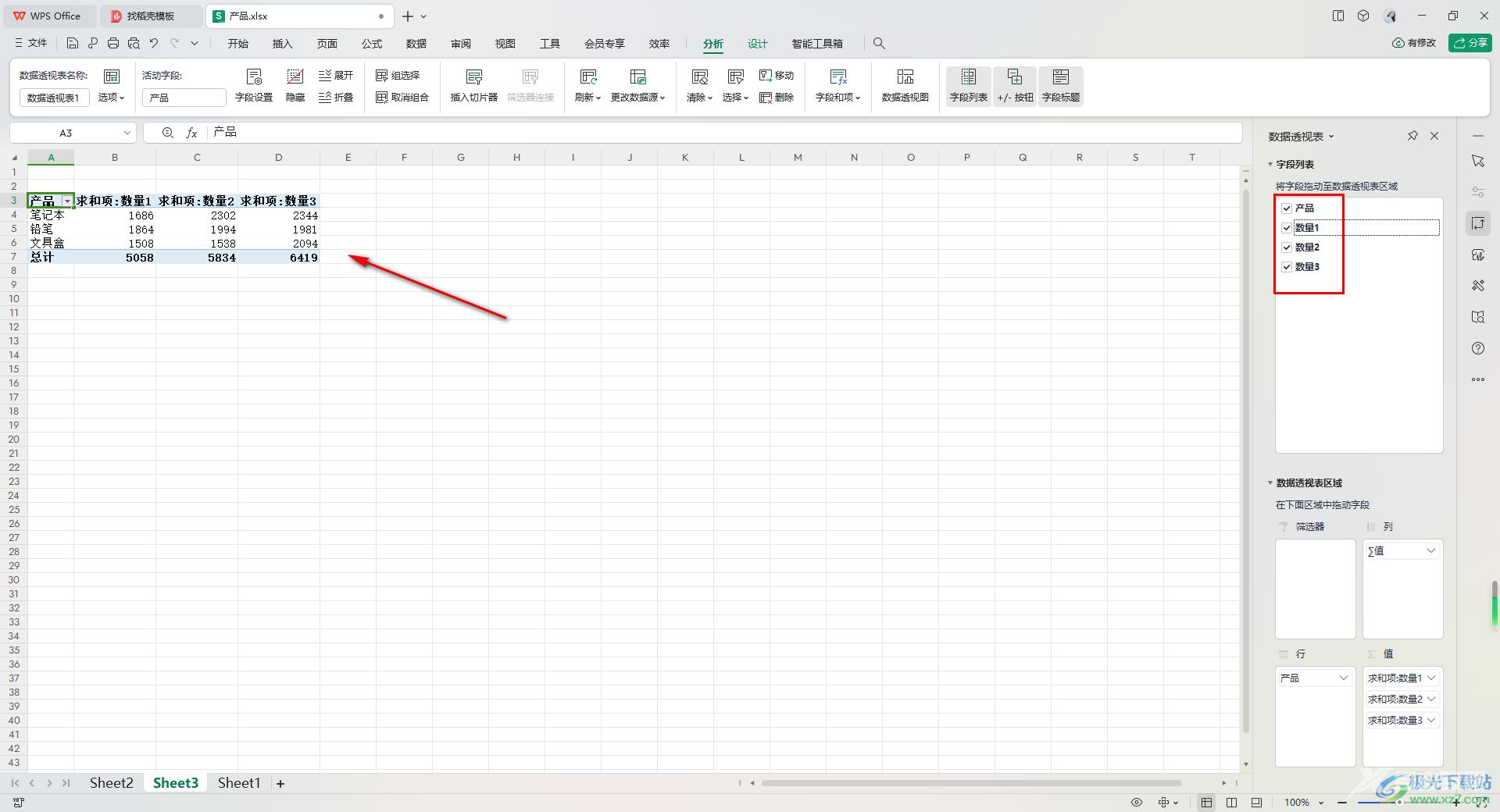Toggle Field Headers (字段标题)
This screenshot has width=1500, height=812.
[x=1061, y=86]
